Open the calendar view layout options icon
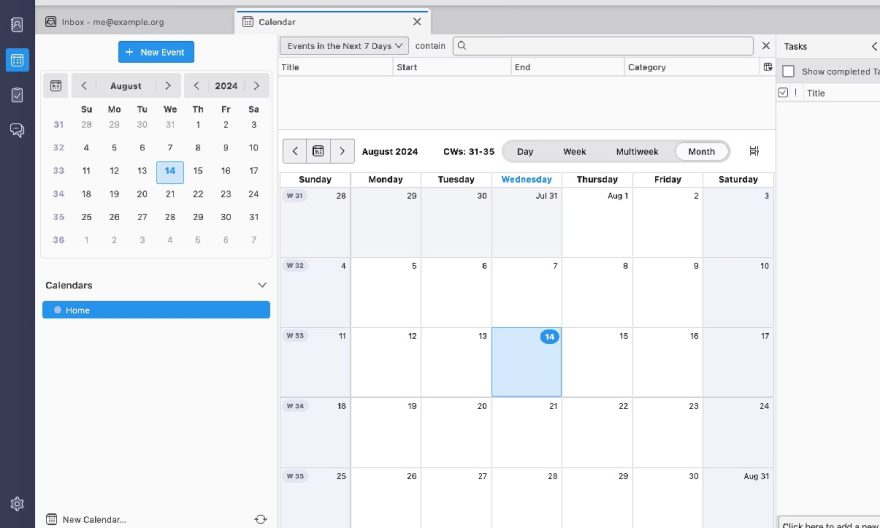880x528 pixels. coord(754,151)
